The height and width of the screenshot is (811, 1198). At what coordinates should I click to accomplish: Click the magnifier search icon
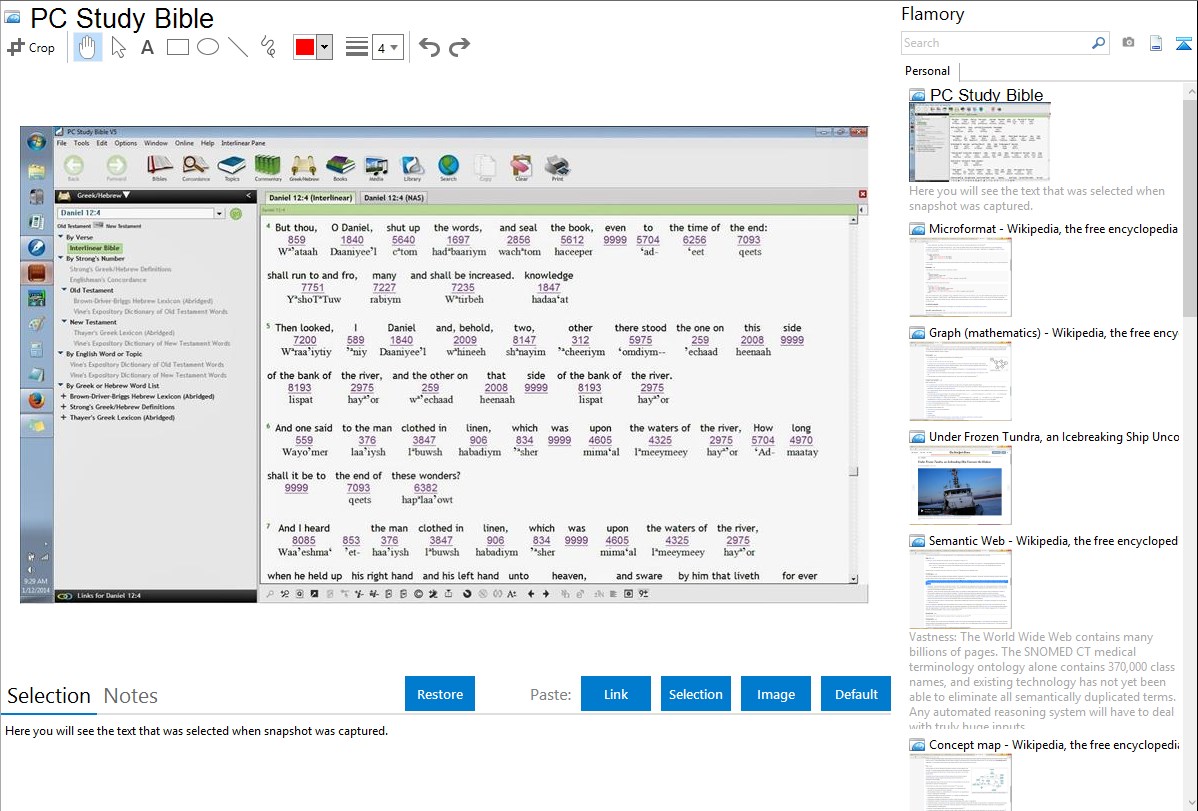(1099, 43)
